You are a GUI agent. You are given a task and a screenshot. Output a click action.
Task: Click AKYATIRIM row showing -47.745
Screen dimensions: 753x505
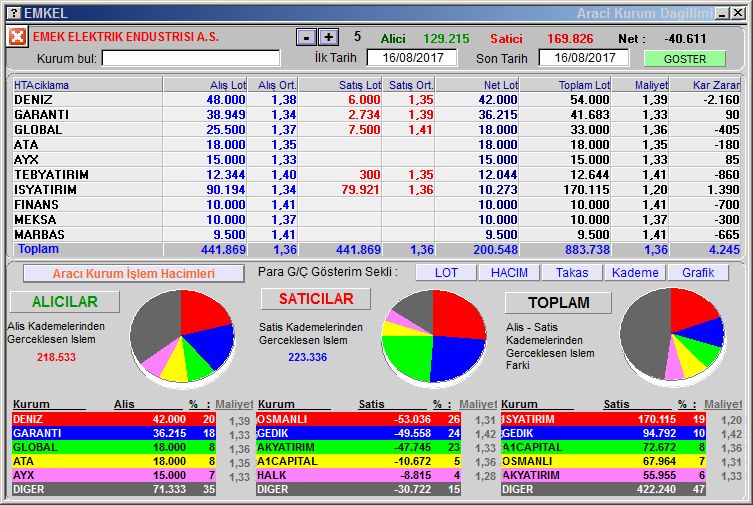point(358,447)
